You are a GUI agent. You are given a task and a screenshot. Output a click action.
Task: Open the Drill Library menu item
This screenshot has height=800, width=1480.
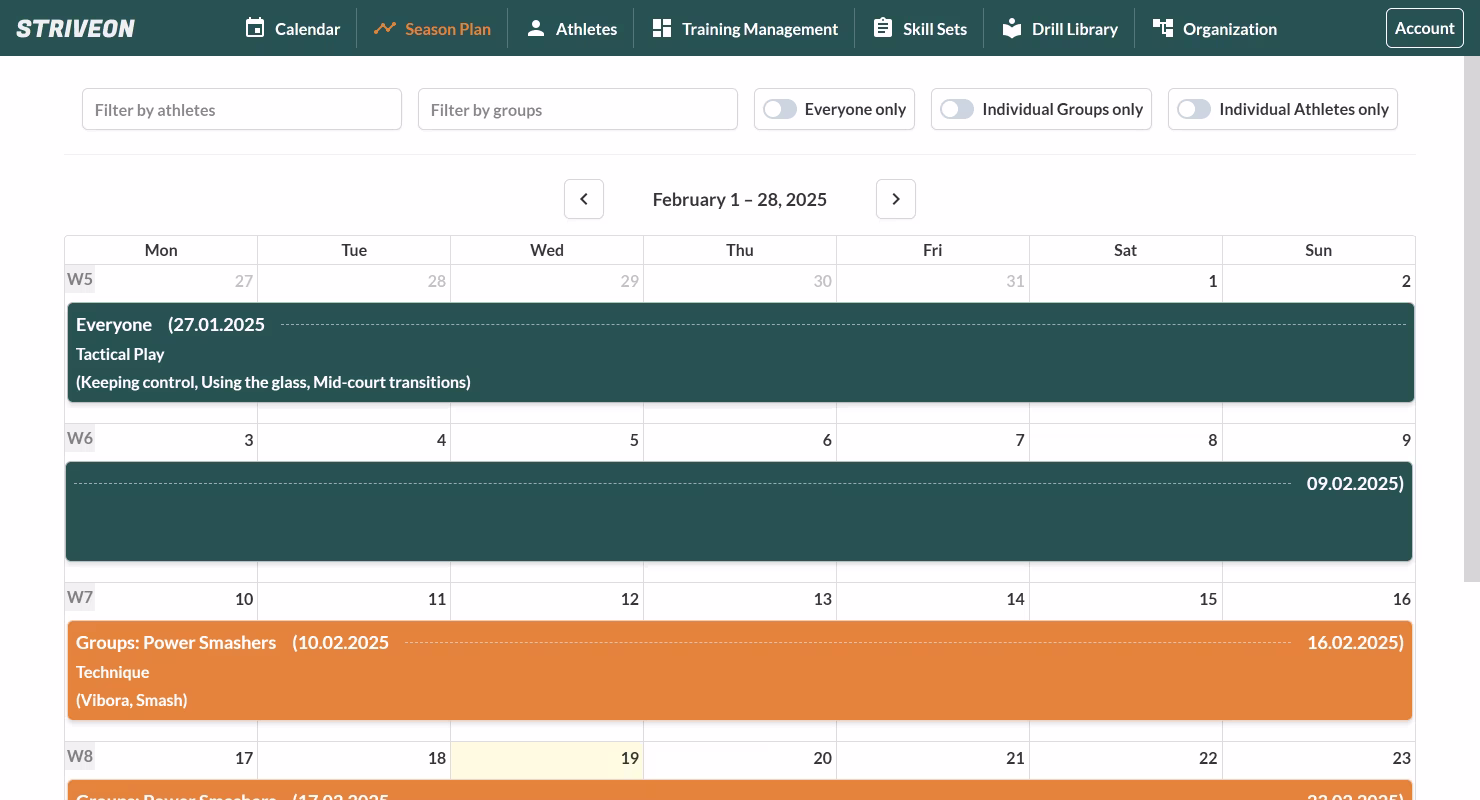[x=1074, y=29]
